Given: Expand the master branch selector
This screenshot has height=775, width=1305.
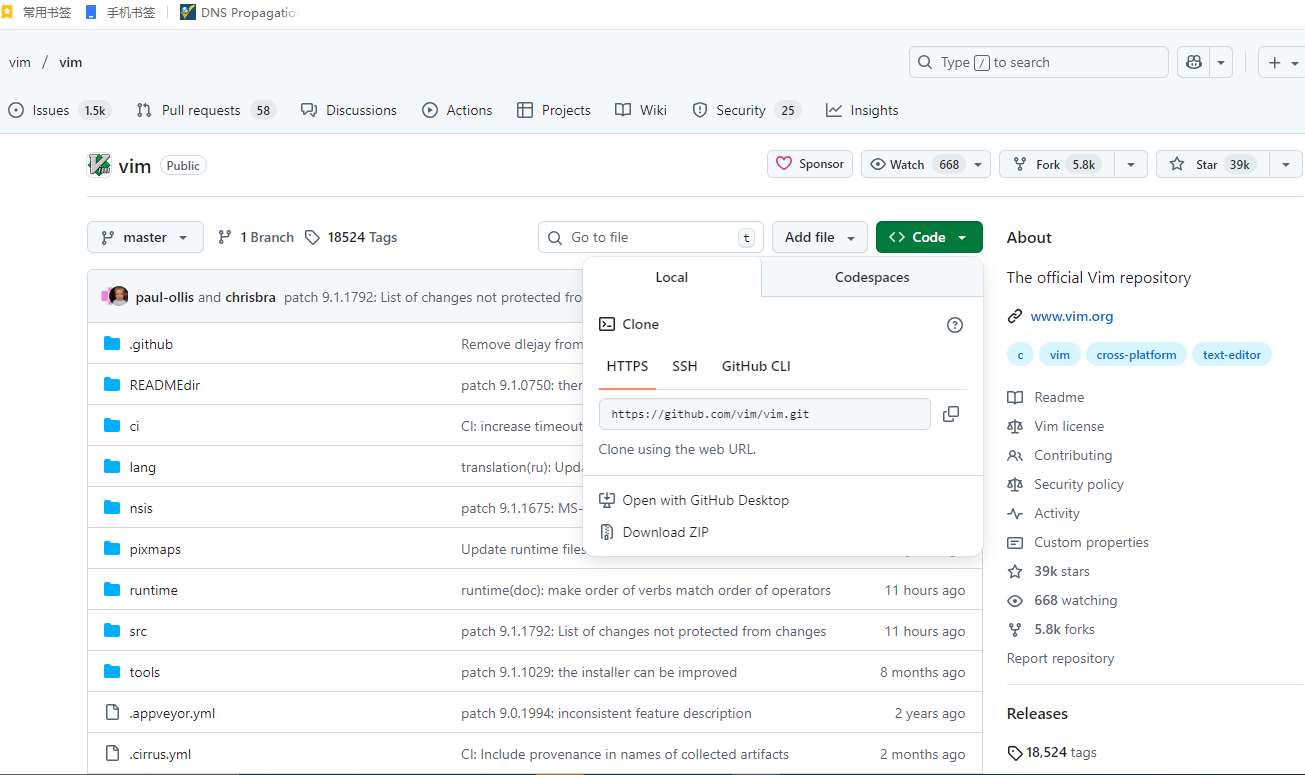Looking at the screenshot, I should (145, 237).
